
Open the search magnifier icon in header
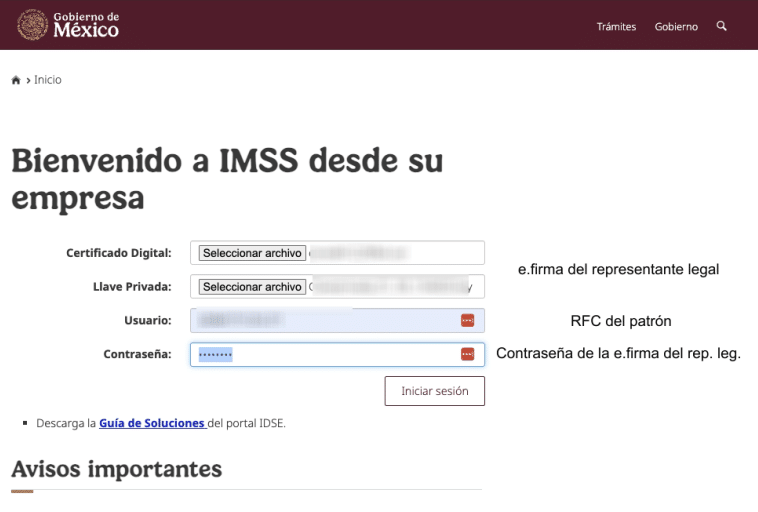tap(721, 26)
